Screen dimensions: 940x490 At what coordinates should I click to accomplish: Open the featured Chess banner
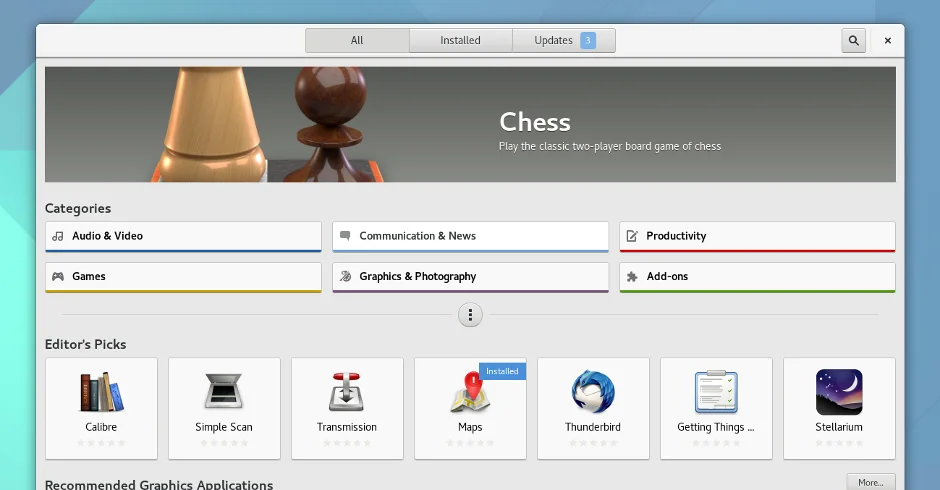click(x=470, y=125)
